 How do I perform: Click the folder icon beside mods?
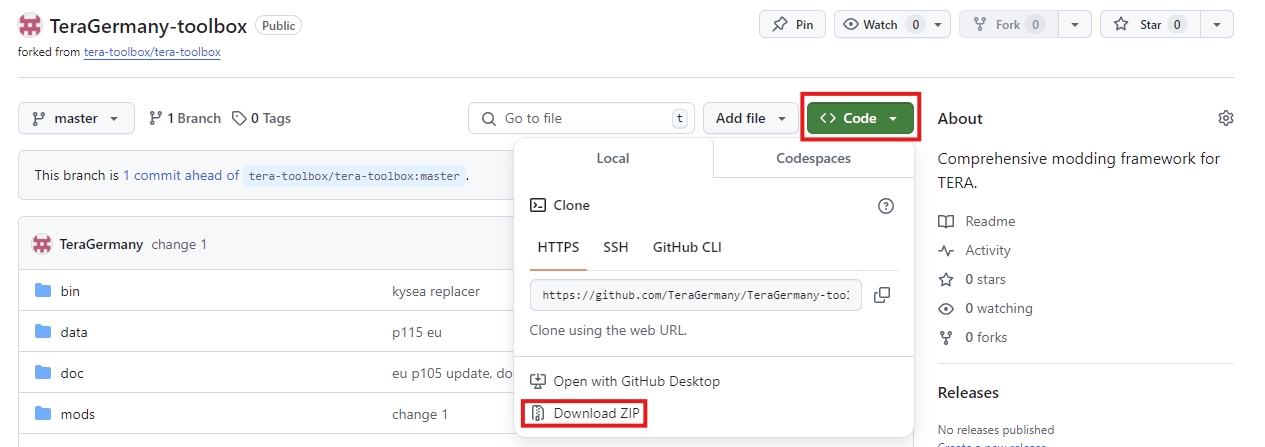43,414
